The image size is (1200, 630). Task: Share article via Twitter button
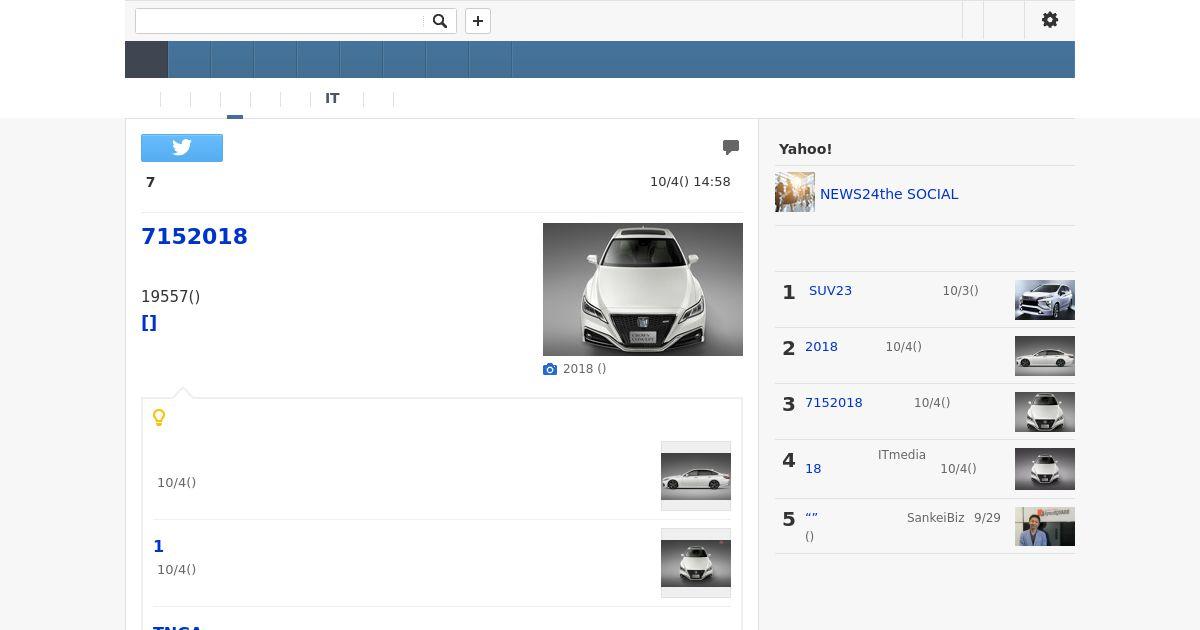pyautogui.click(x=182, y=148)
